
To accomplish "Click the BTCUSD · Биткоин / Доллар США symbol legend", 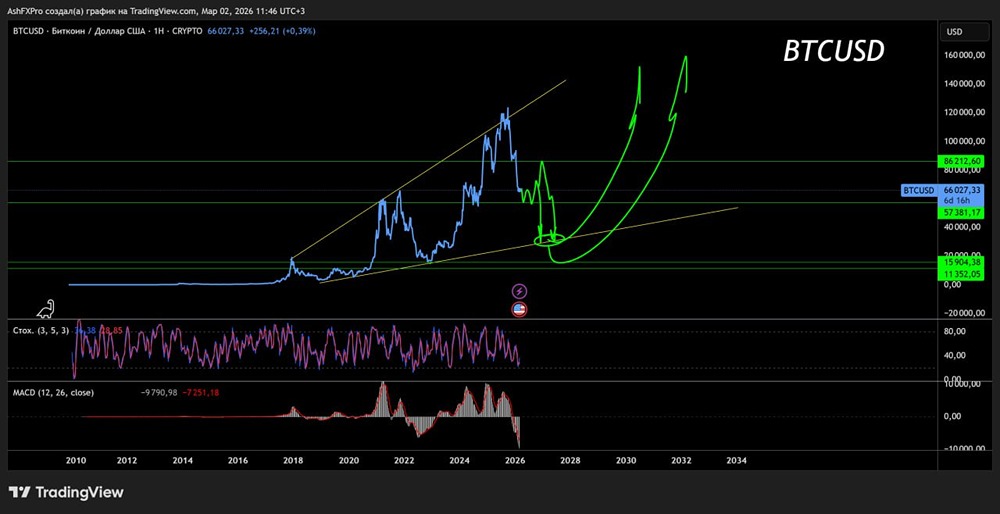I will [108, 31].
